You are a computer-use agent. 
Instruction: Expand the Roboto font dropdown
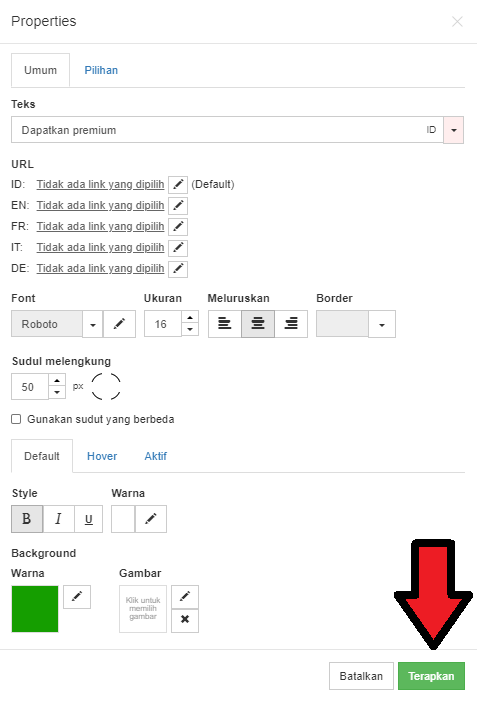(93, 324)
